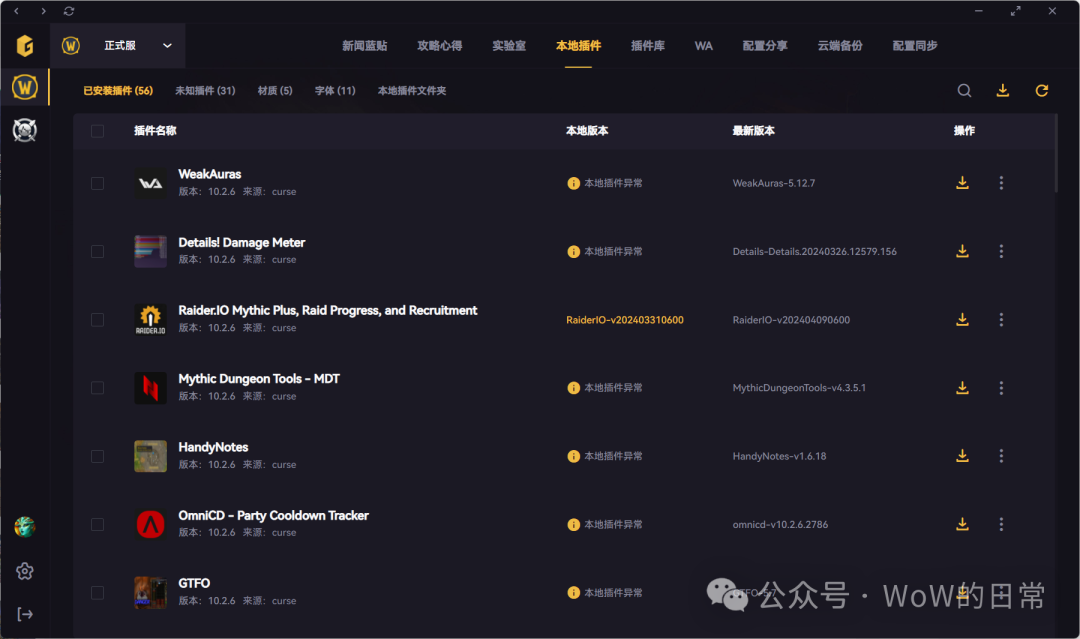Open more options for Details! Damage Meter
This screenshot has width=1080, height=639.
tap(1001, 251)
